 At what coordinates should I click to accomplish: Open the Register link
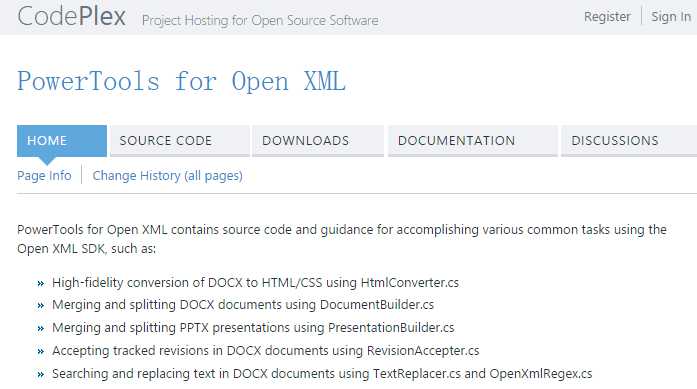[607, 16]
